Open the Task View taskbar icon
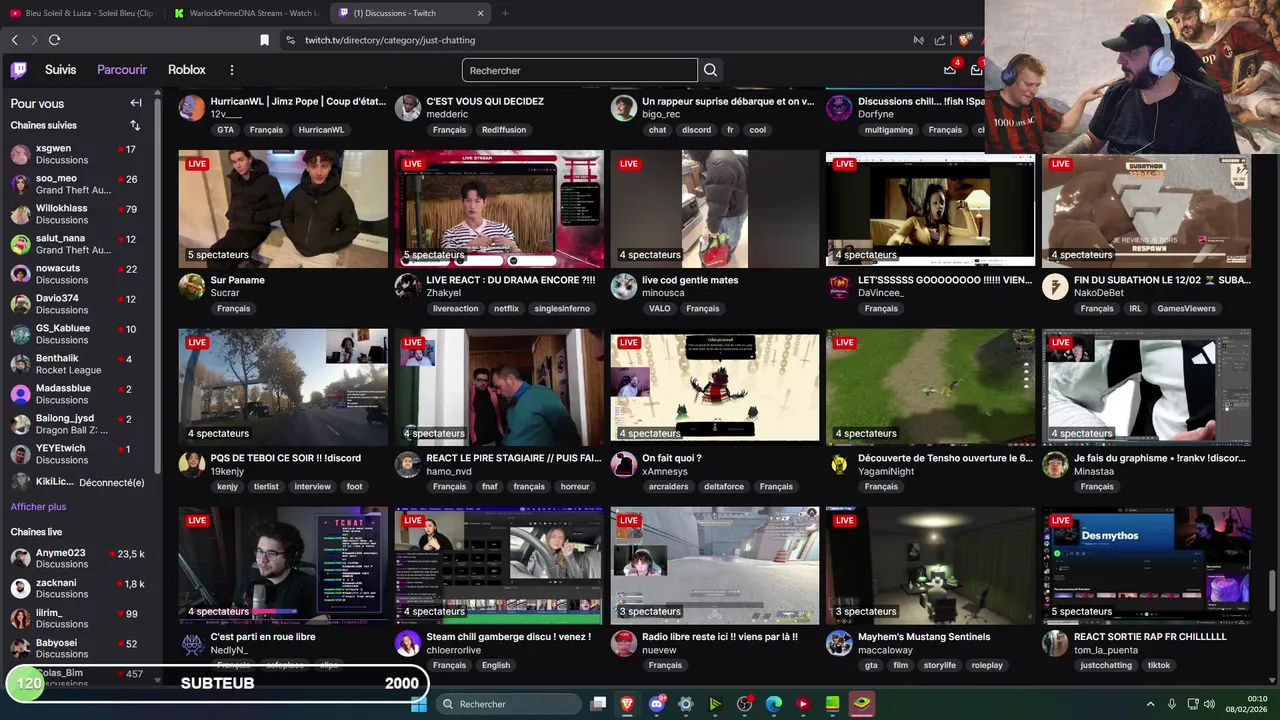 (x=598, y=704)
